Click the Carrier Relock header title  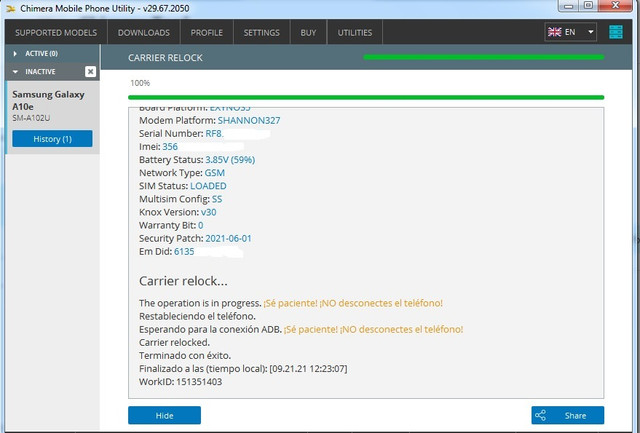tap(165, 58)
